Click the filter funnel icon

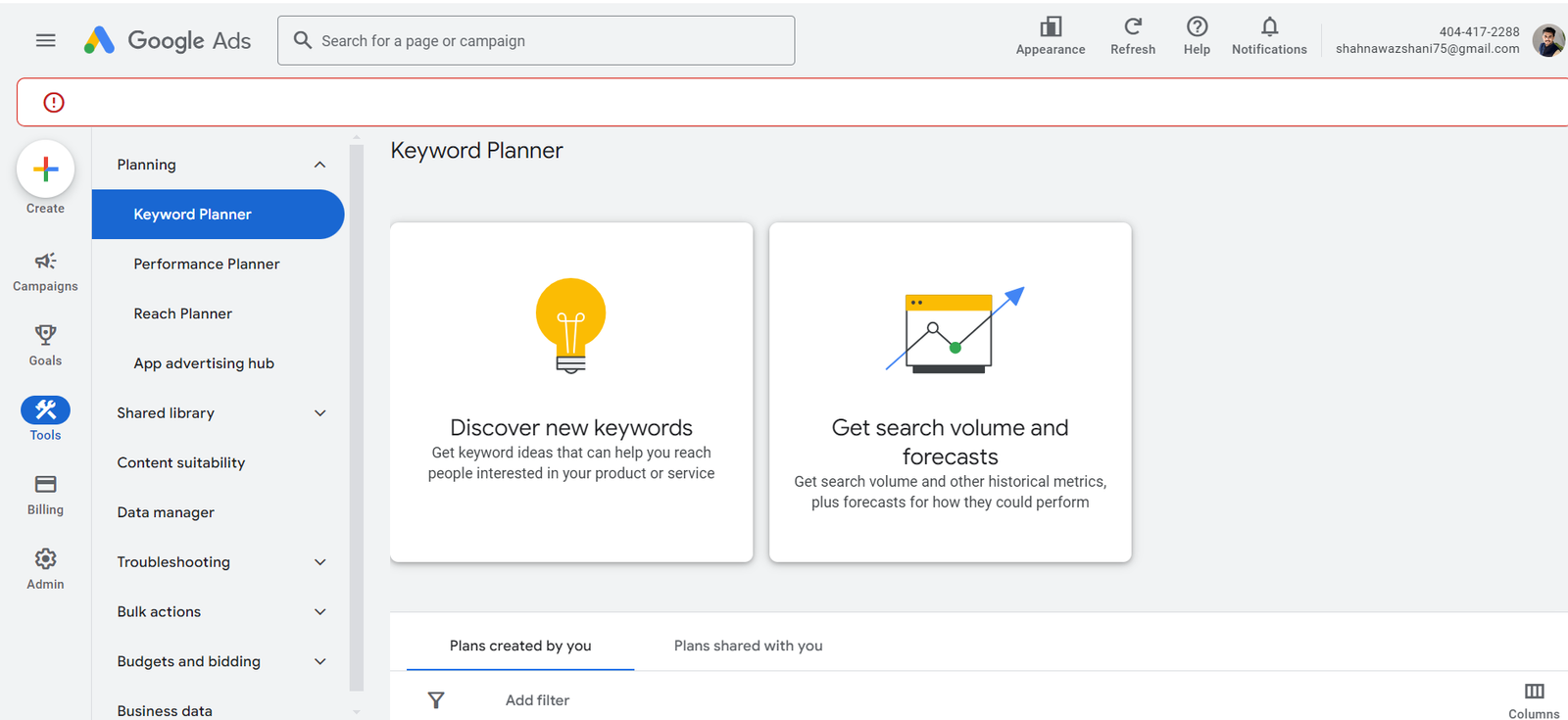click(x=436, y=699)
